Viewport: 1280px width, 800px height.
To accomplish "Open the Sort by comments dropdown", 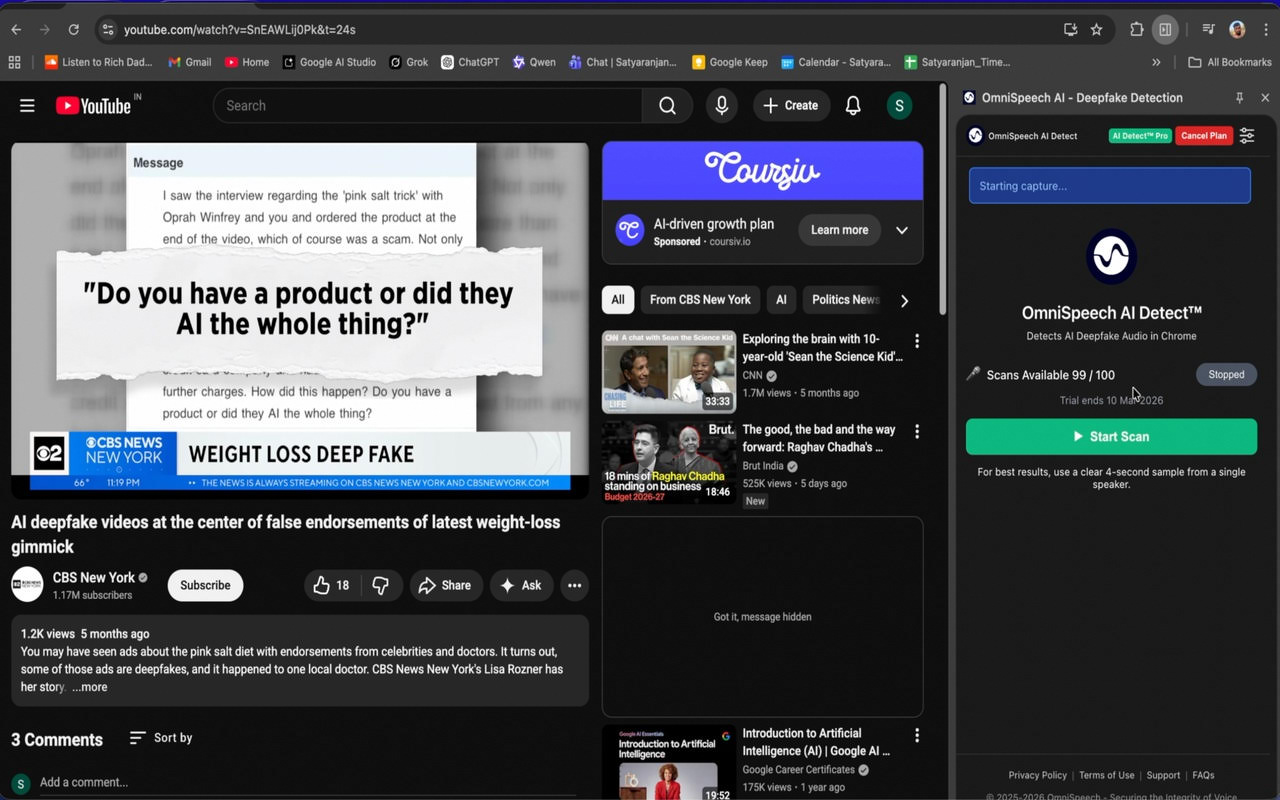I will pyautogui.click(x=161, y=738).
